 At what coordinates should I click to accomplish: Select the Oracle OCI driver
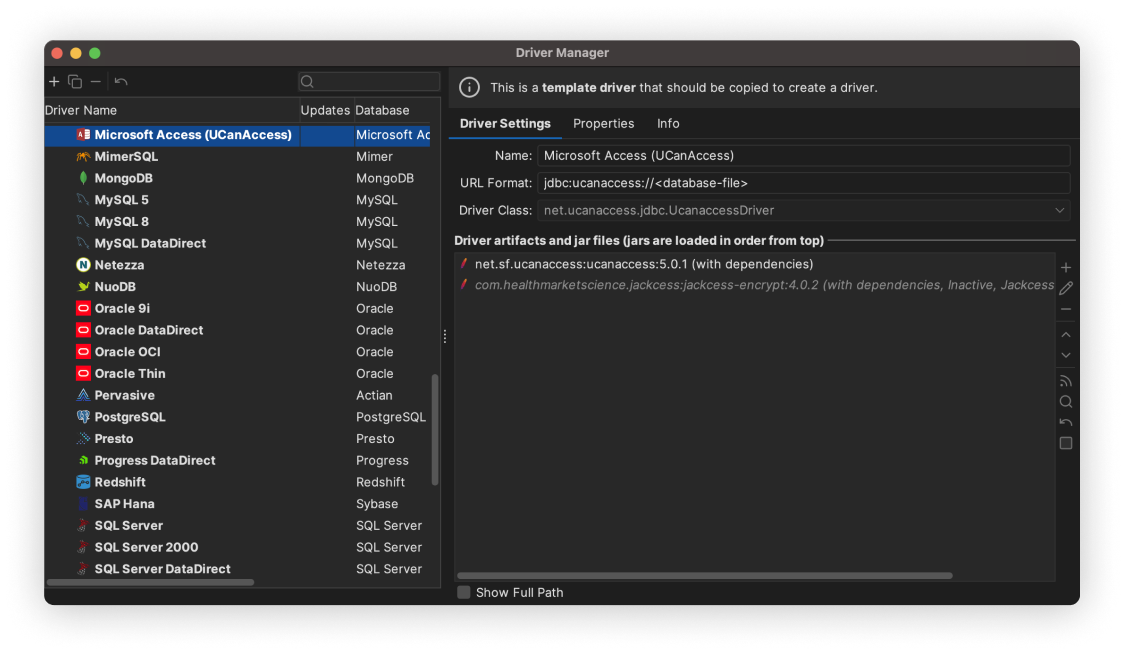237,351
